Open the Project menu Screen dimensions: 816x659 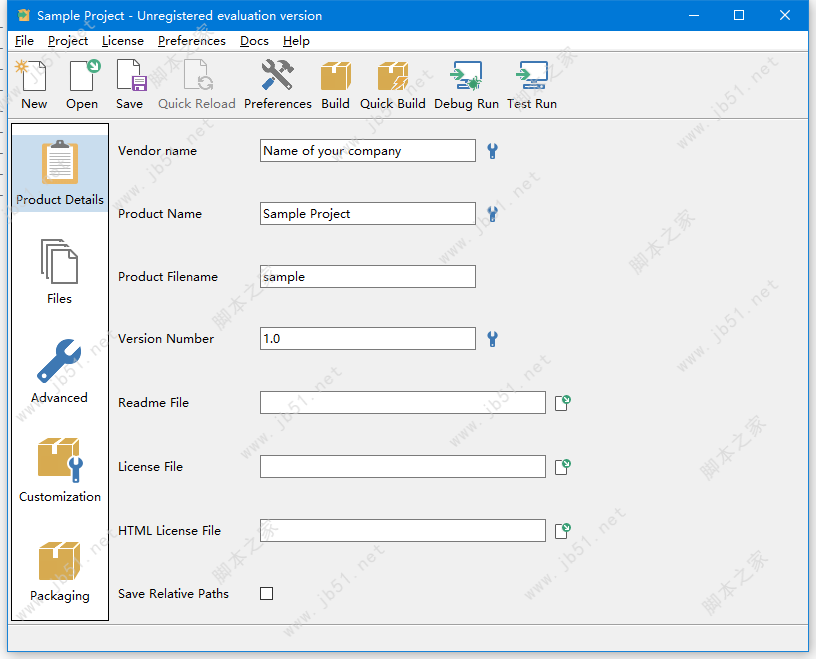click(68, 41)
